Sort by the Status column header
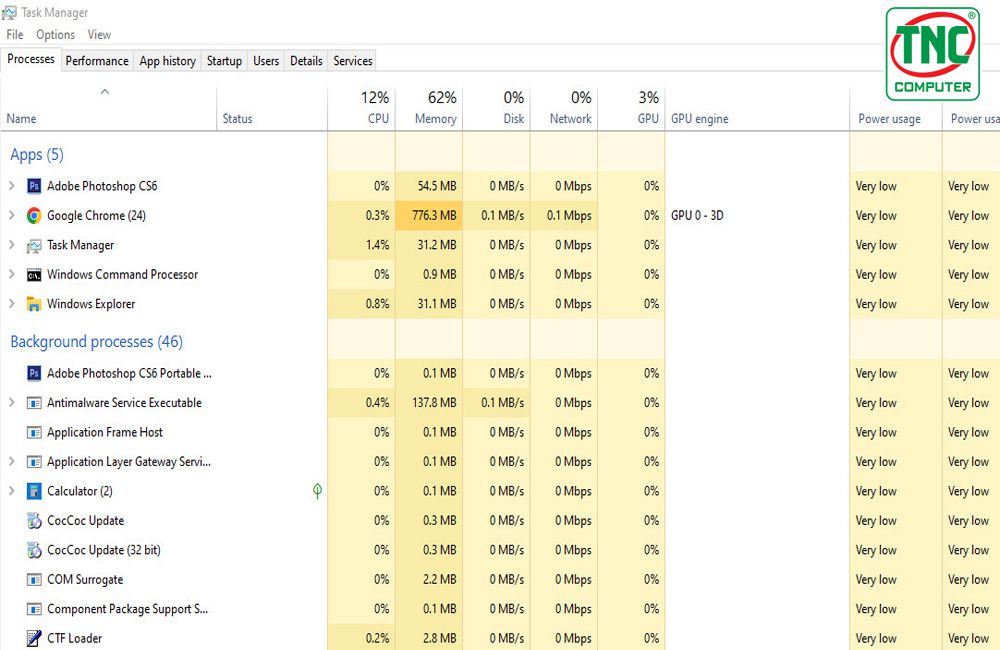1000x650 pixels. pyautogui.click(x=272, y=107)
